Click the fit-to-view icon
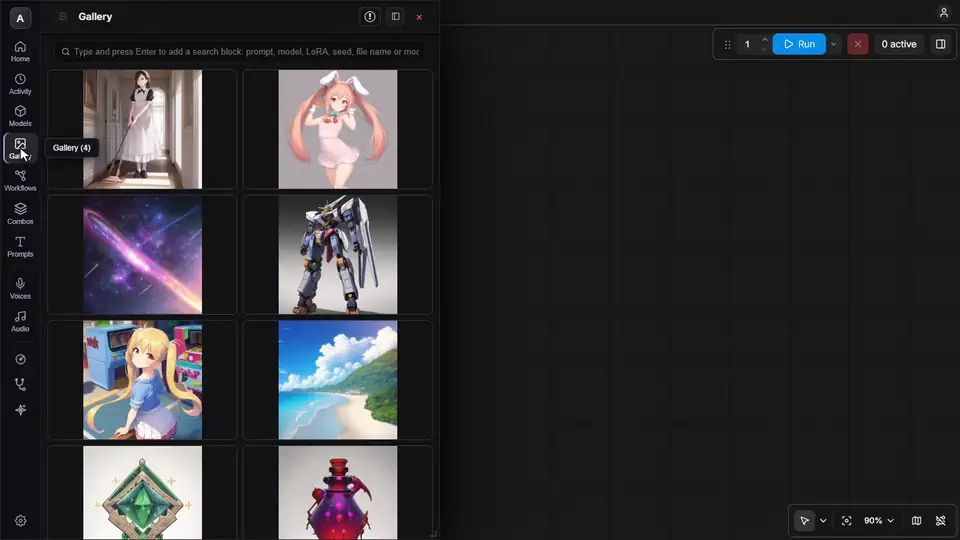Image resolution: width=960 pixels, height=540 pixels. point(846,521)
